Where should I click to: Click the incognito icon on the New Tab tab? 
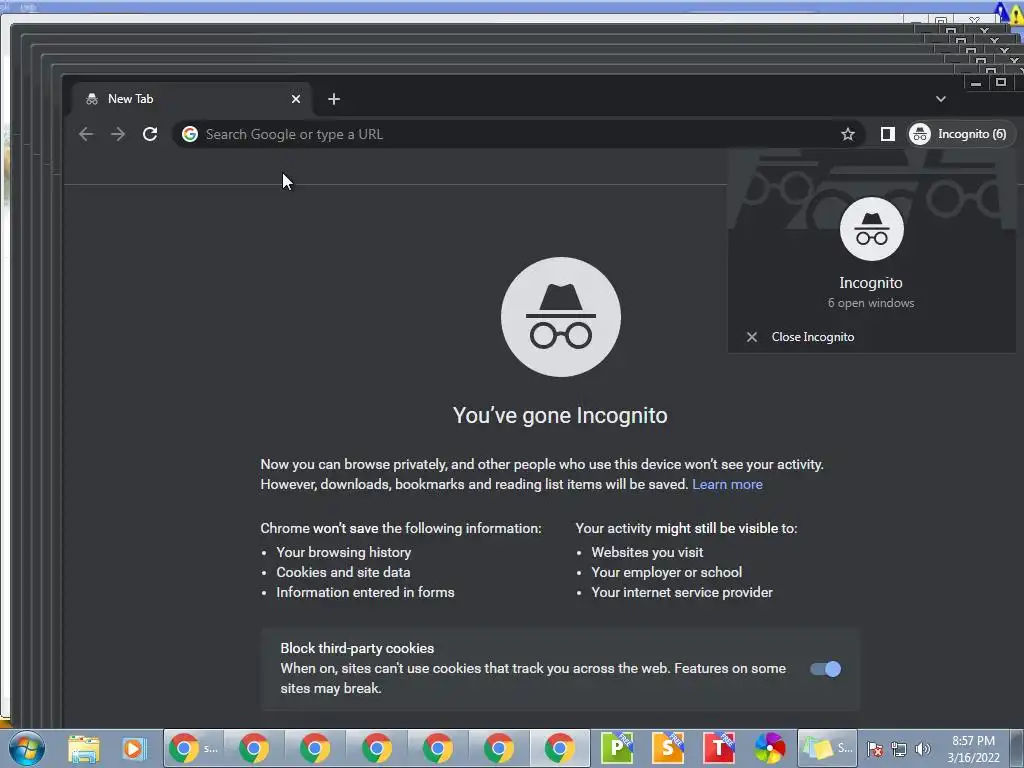(92, 99)
